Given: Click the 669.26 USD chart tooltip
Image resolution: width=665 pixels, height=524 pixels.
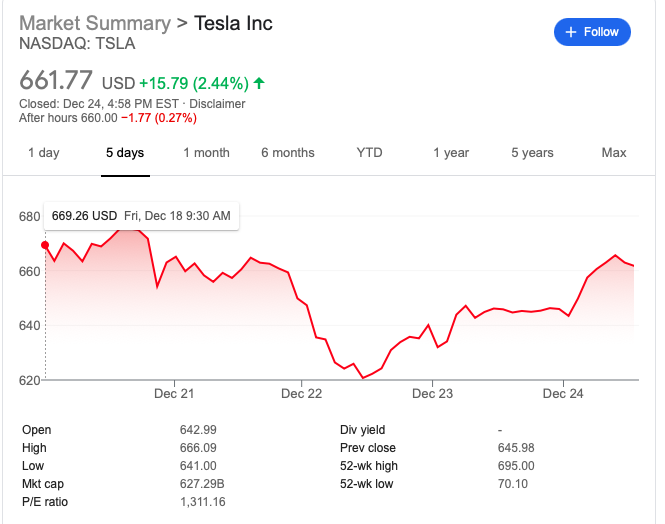Looking at the screenshot, I should pyautogui.click(x=141, y=215).
